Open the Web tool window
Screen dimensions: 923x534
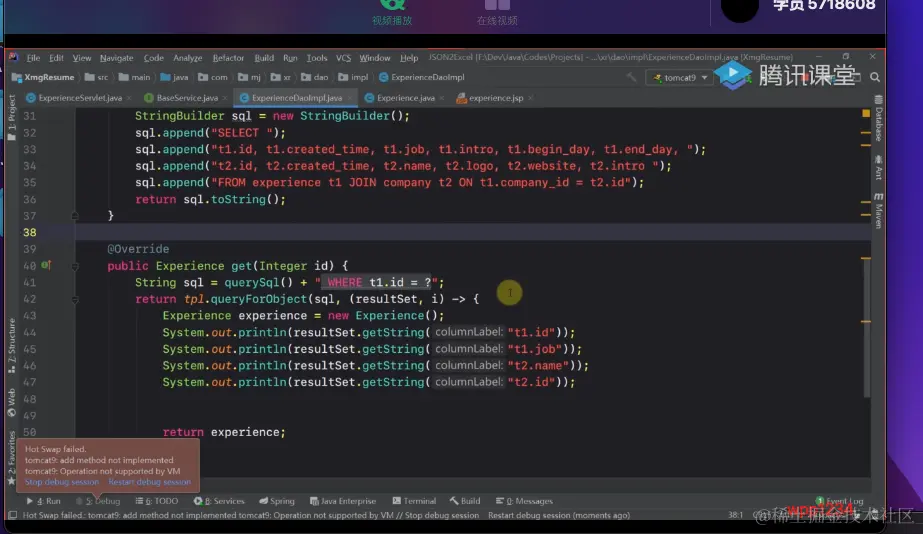11,403
